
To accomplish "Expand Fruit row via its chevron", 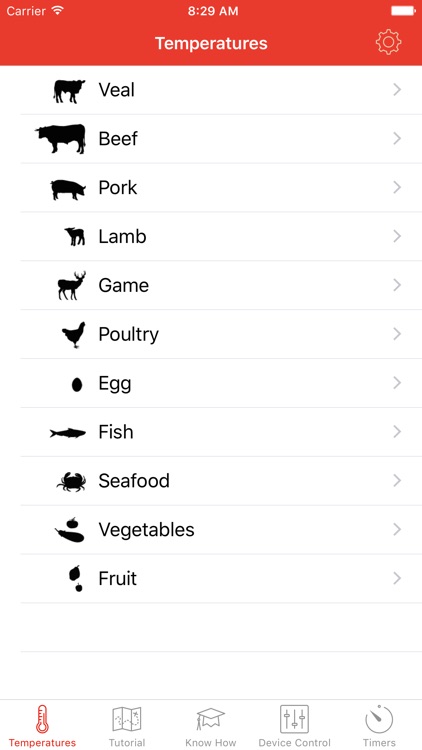I will tap(397, 578).
